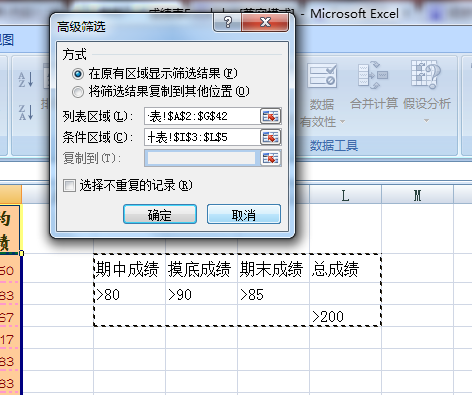Viewport: 472px width, 395px height.
Task: Click the cell containing 摸底成绩
Action: [202, 268]
